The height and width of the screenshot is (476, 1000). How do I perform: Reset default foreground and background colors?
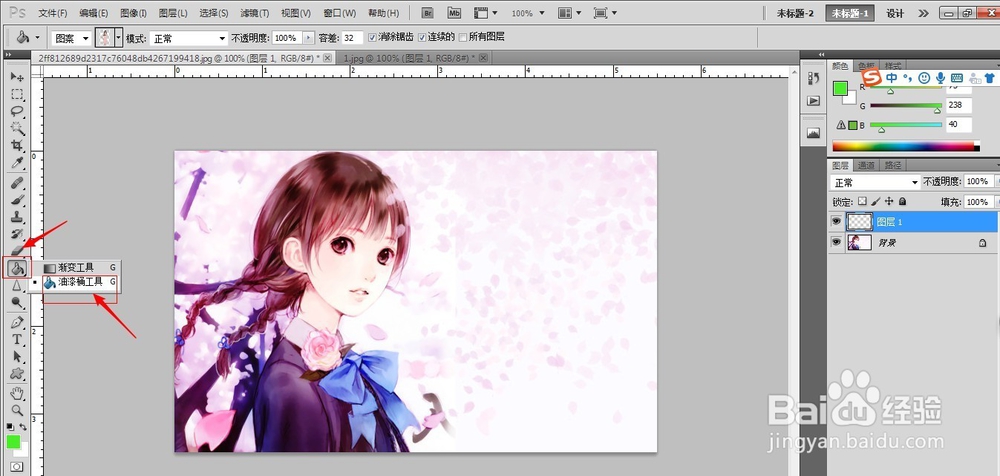click(x=10, y=426)
